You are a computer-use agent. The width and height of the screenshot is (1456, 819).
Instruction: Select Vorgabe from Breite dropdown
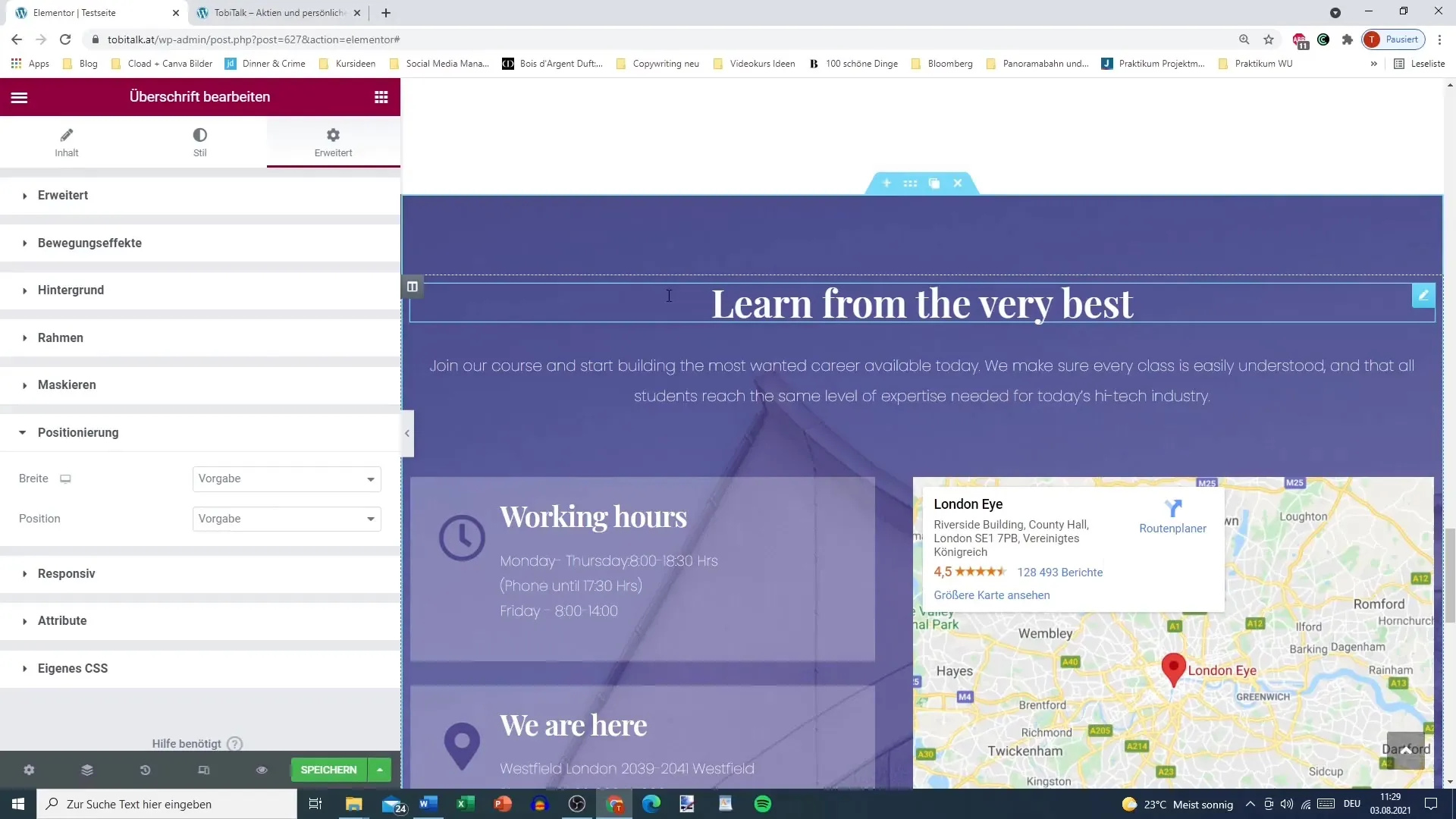286,478
